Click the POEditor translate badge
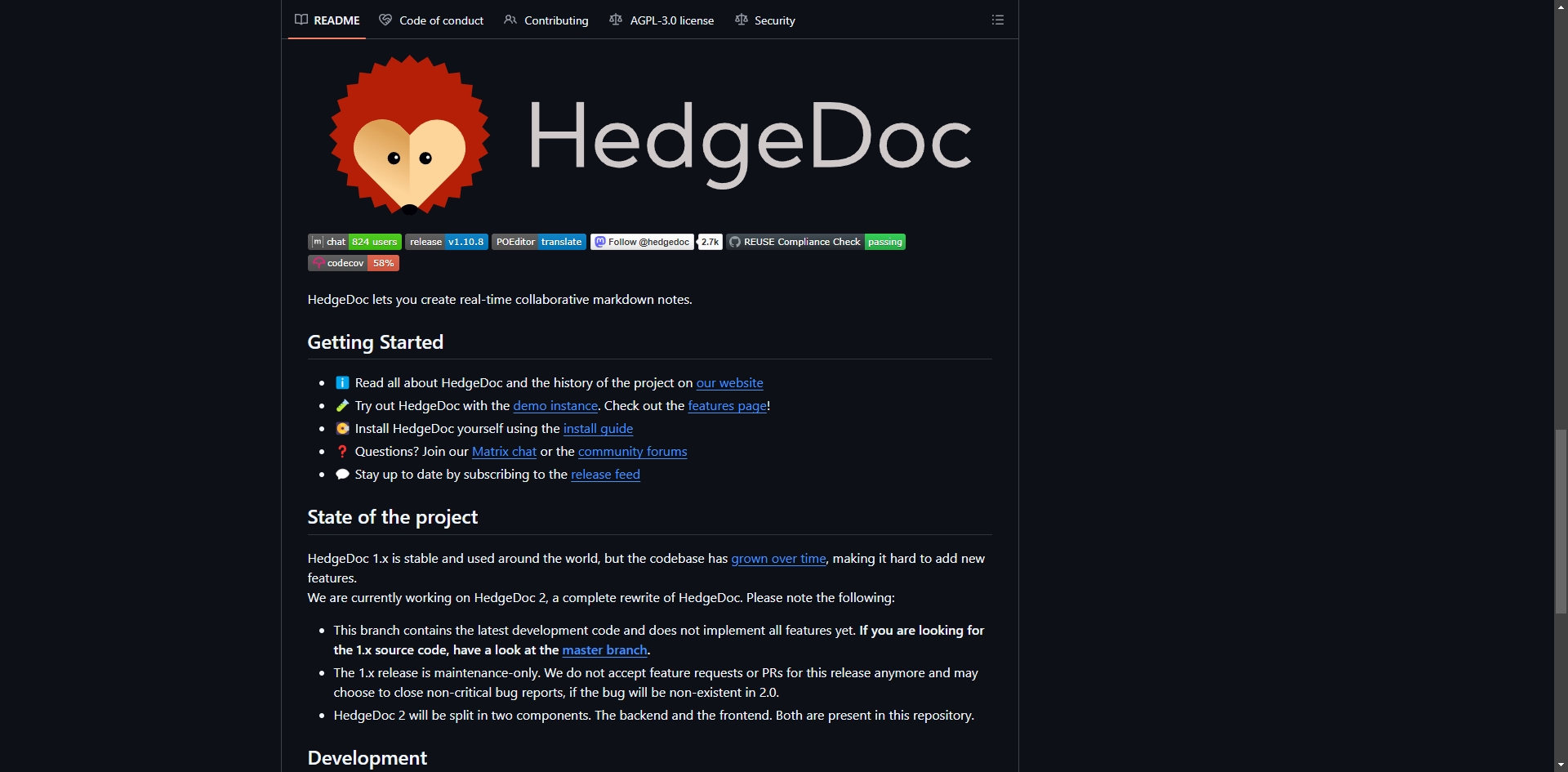The image size is (1568, 772). click(x=539, y=242)
